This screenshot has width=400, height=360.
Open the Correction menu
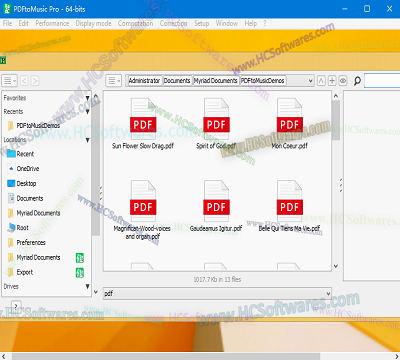[173, 24]
